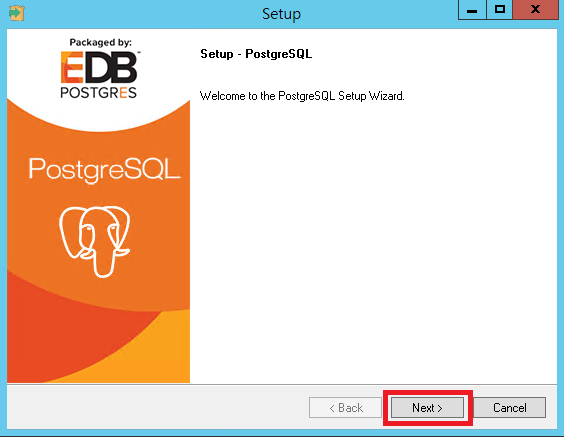Click the EDB Postgres logo
Image resolution: width=564 pixels, height=437 pixels.
click(x=100, y=74)
